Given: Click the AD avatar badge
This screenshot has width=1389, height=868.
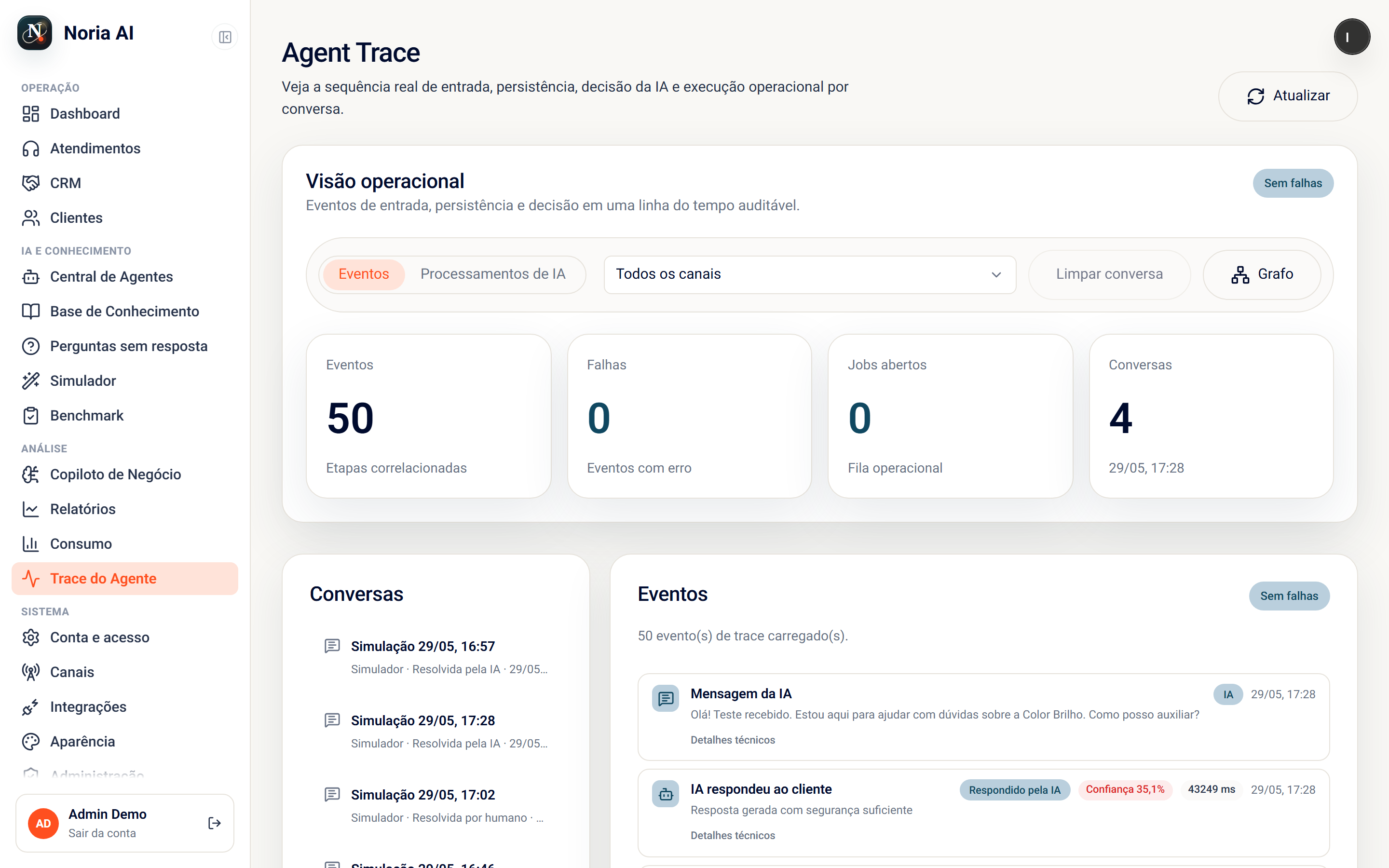Looking at the screenshot, I should [43, 823].
